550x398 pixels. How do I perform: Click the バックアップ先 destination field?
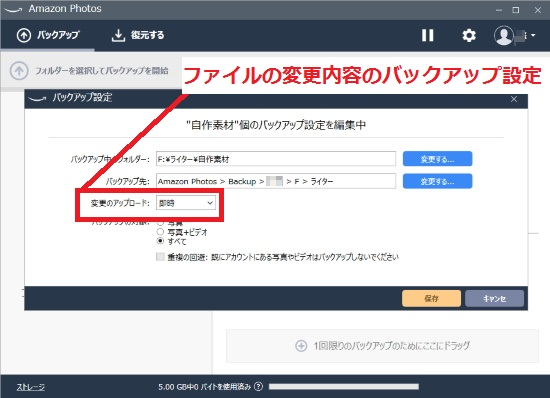(x=276, y=181)
